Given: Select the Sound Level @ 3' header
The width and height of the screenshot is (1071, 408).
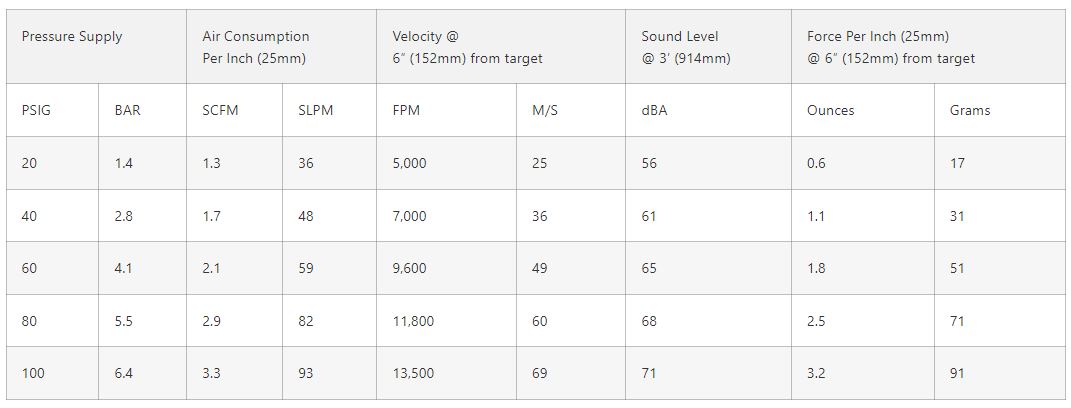Looking at the screenshot, I should click(x=686, y=47).
